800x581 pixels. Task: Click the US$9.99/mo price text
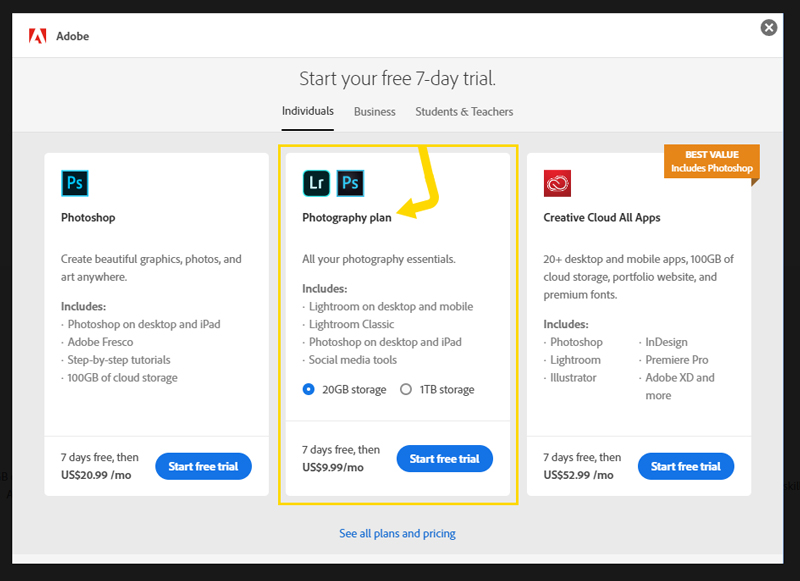tap(333, 468)
